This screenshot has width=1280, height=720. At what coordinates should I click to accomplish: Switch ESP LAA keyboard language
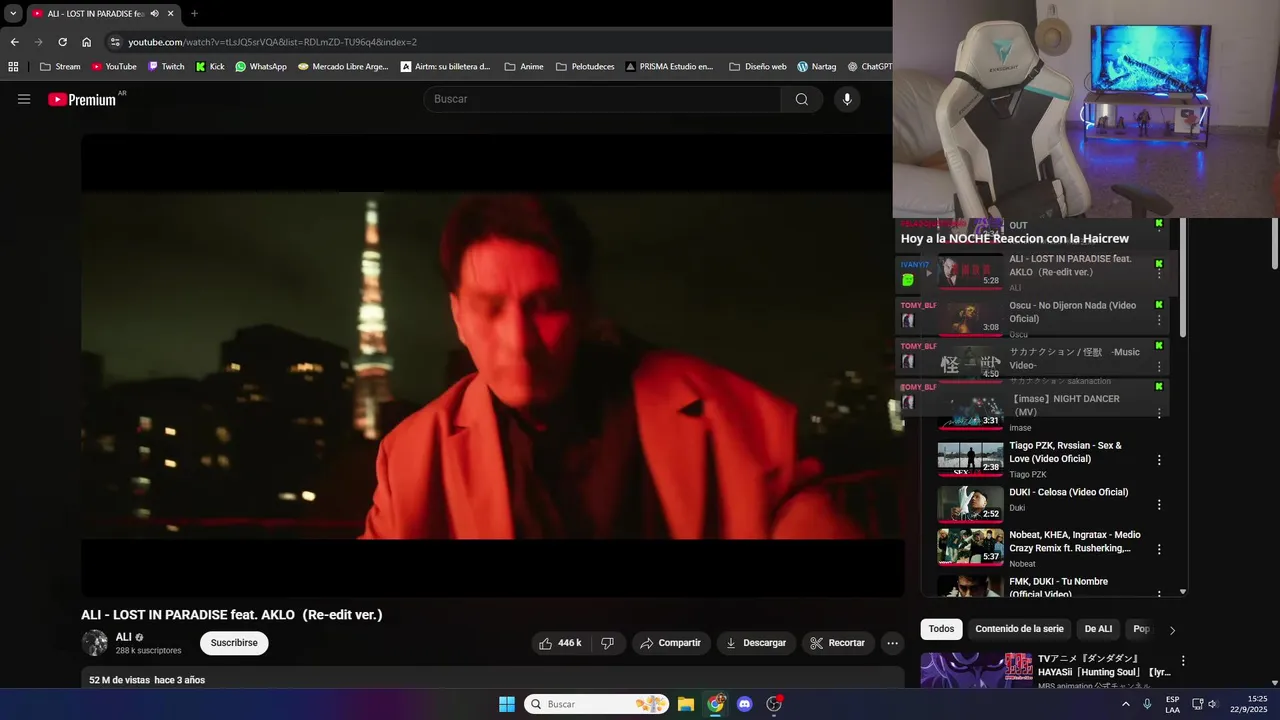[x=1172, y=704]
